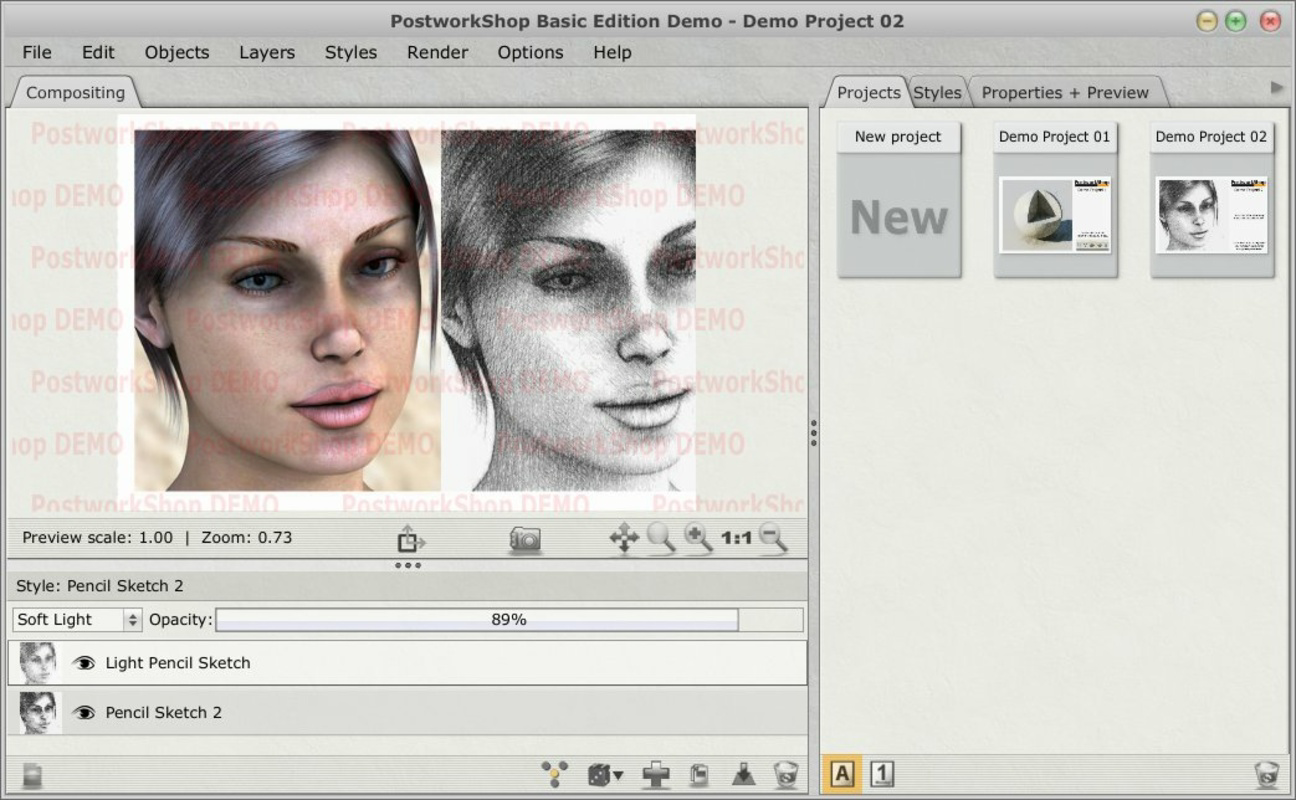
Task: Click the vertical splitter handle between panels
Action: click(814, 432)
